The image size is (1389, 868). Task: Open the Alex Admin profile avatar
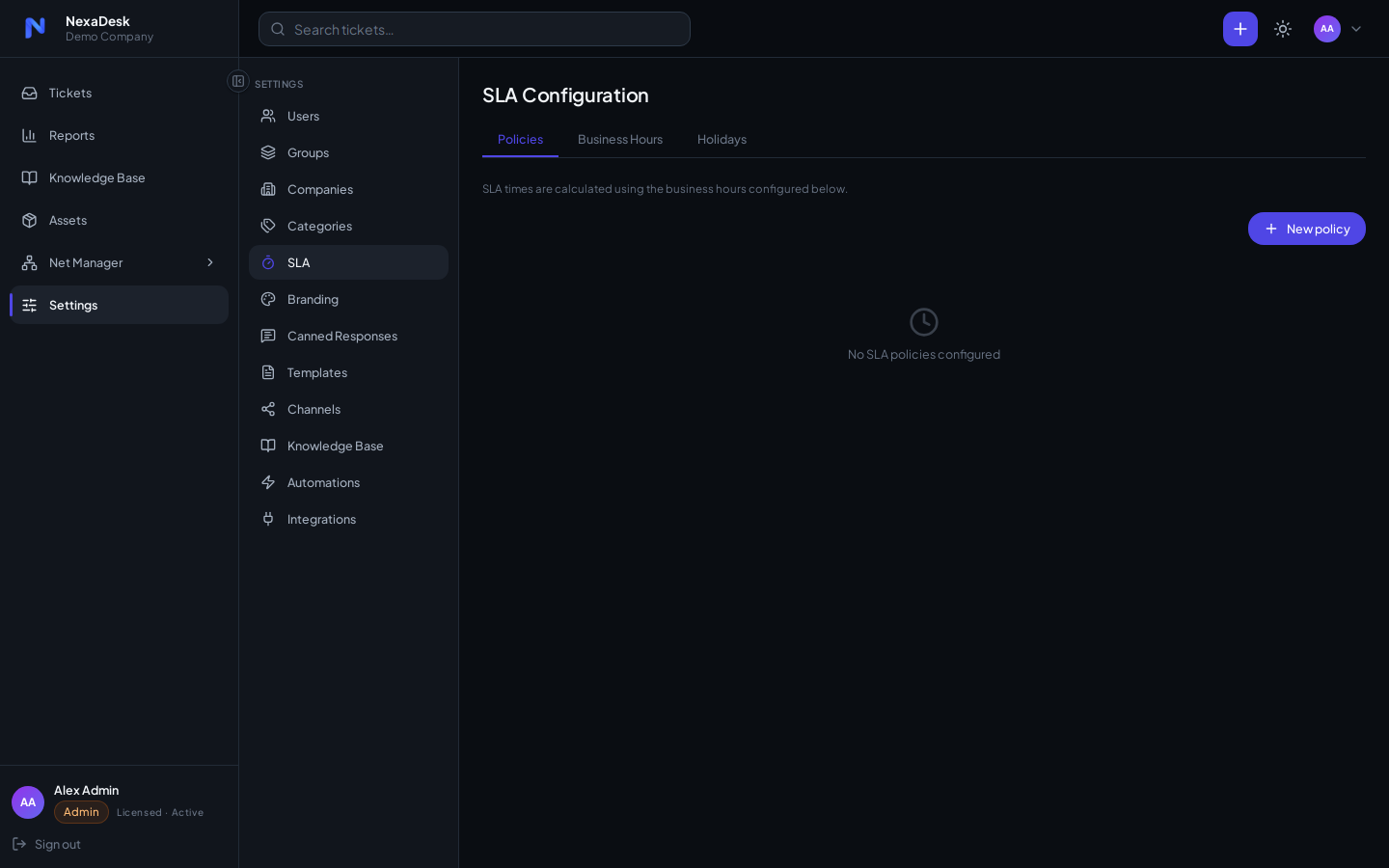pos(28,802)
